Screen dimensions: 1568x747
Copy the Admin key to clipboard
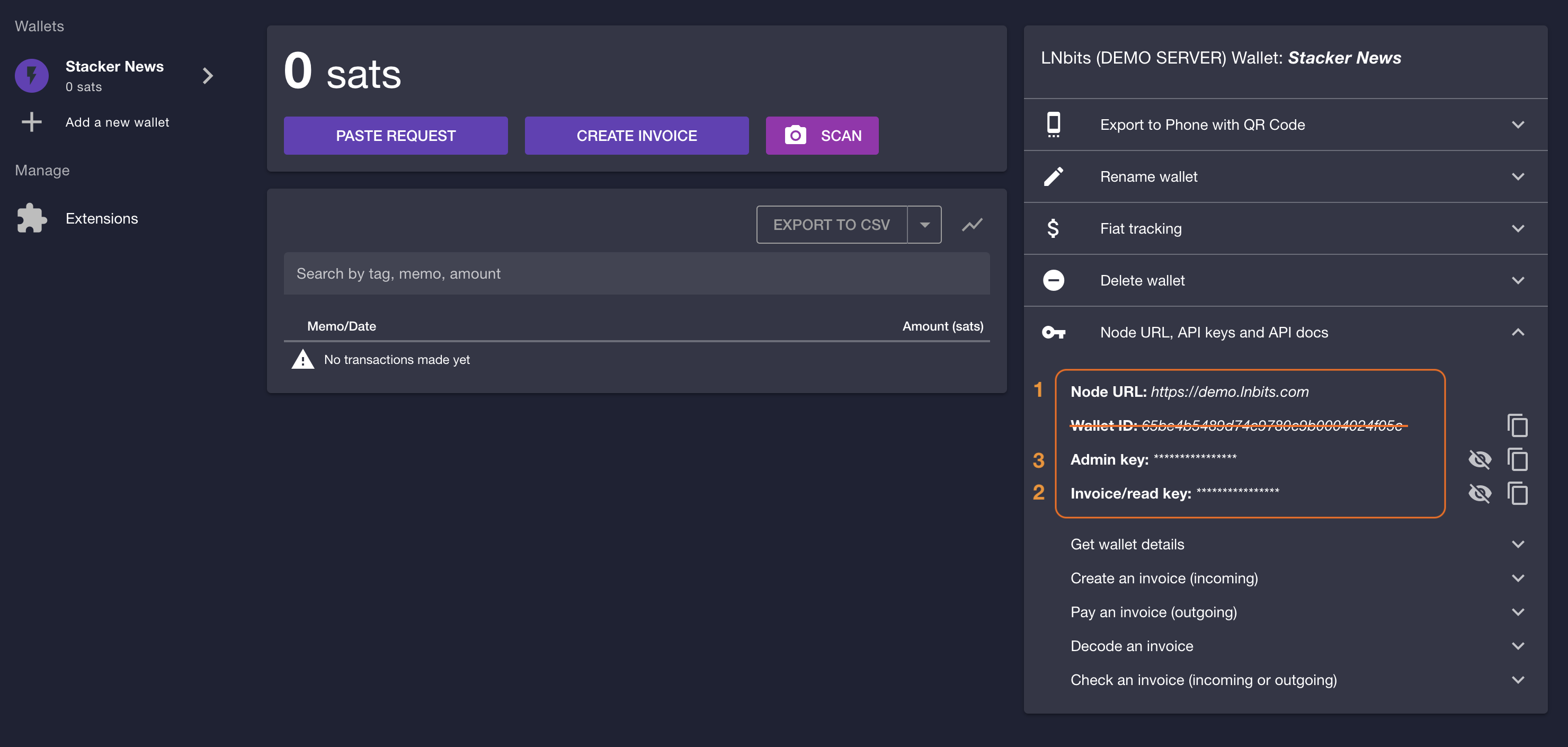1518,459
